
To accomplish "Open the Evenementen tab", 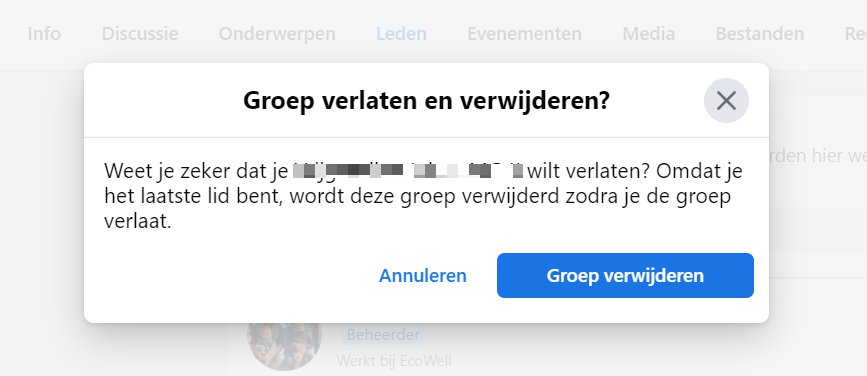I will coord(524,34).
